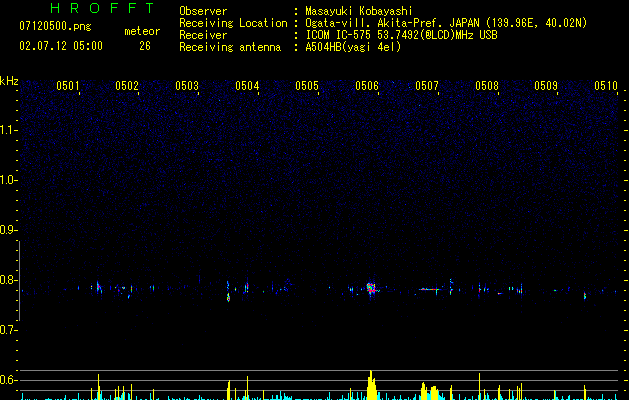Click the 'Receiving Location' field label
Viewport: 629px width, 400px height.
(x=233, y=23)
